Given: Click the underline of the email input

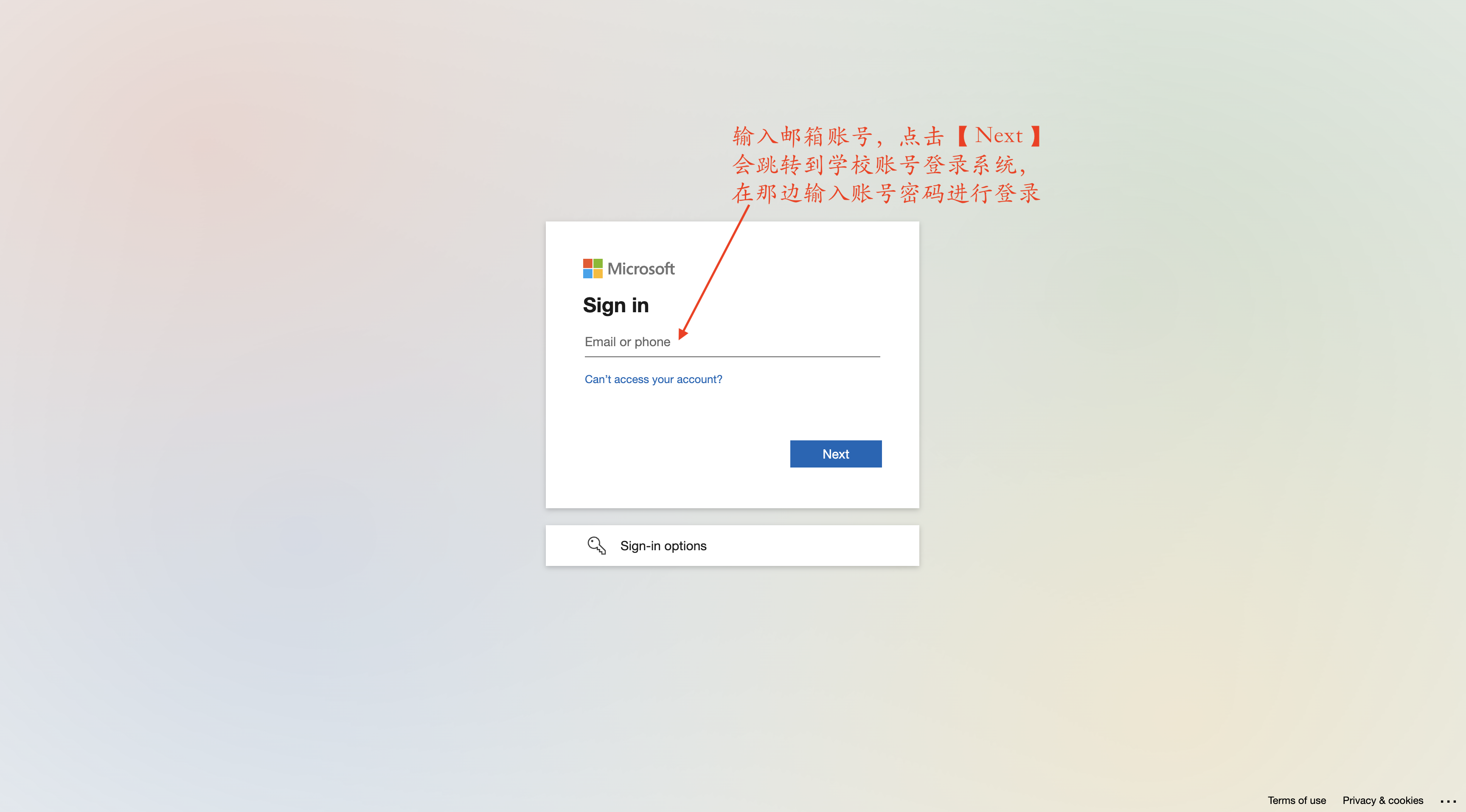Looking at the screenshot, I should [x=732, y=357].
